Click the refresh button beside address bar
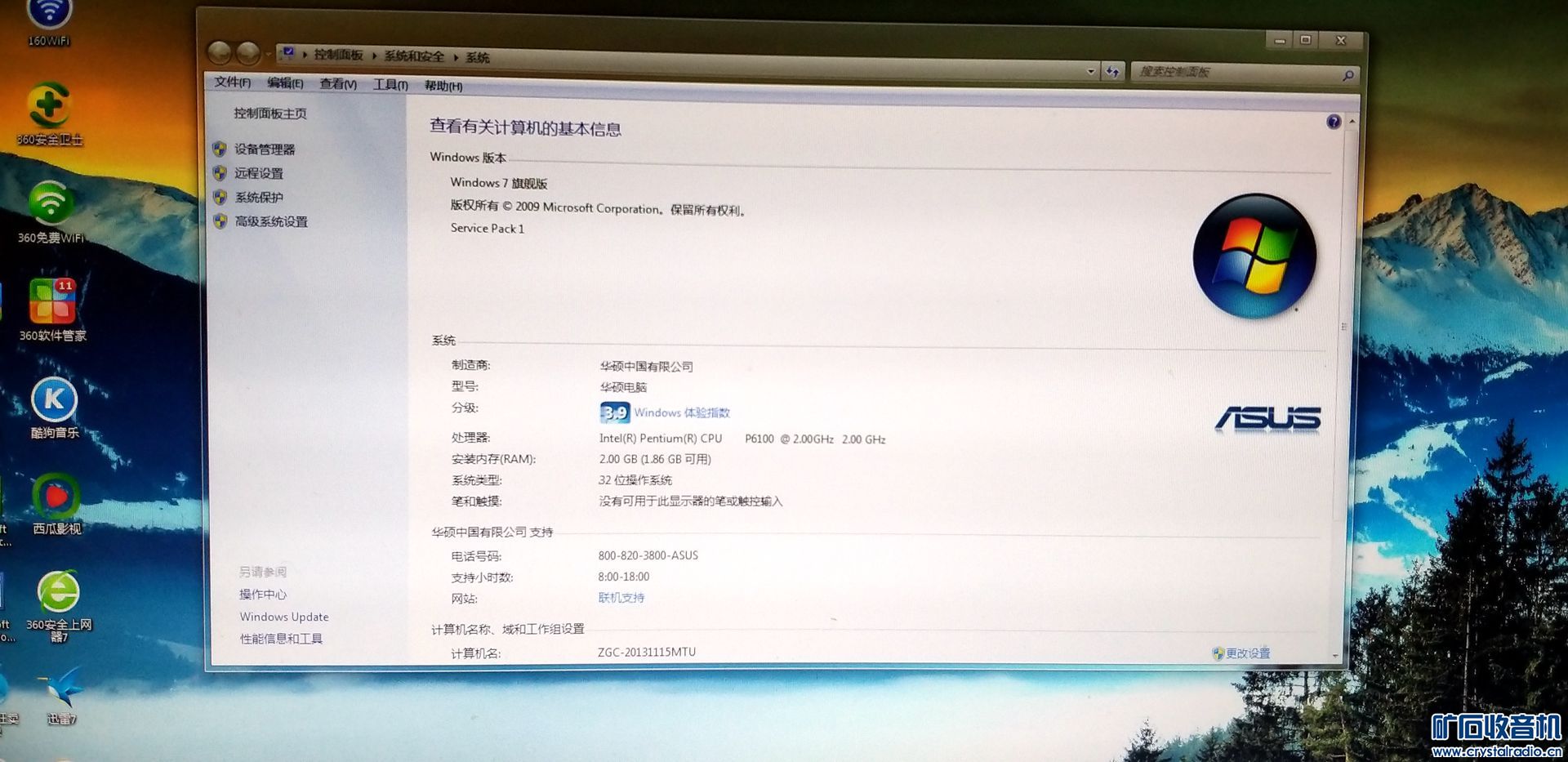 click(1112, 72)
